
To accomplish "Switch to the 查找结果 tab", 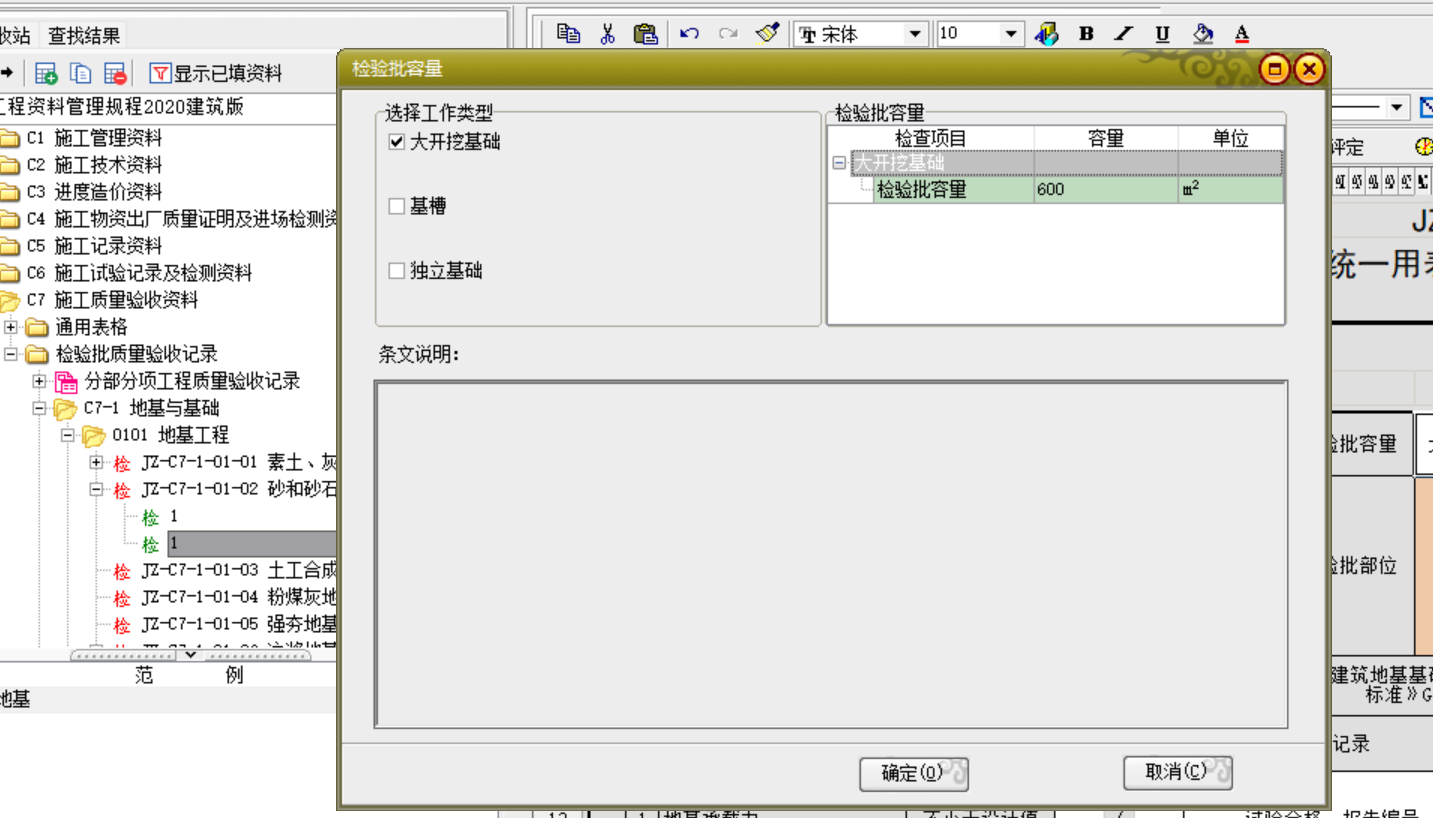I will click(84, 36).
